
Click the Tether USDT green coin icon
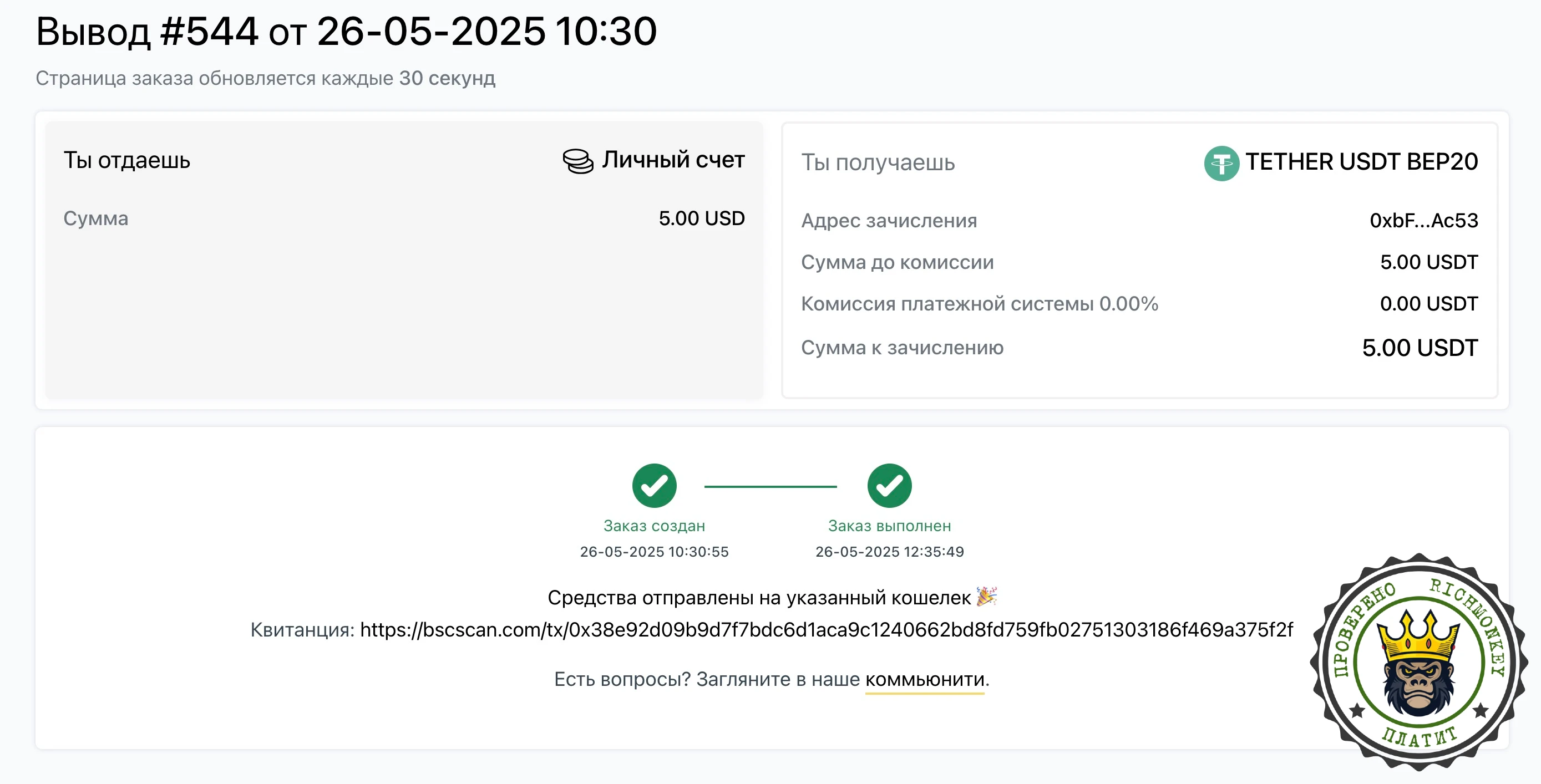click(1221, 163)
